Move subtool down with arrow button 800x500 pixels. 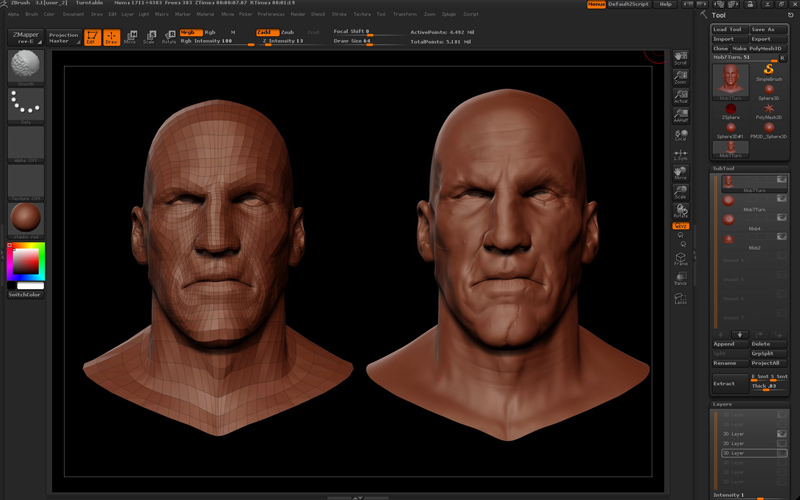click(739, 335)
